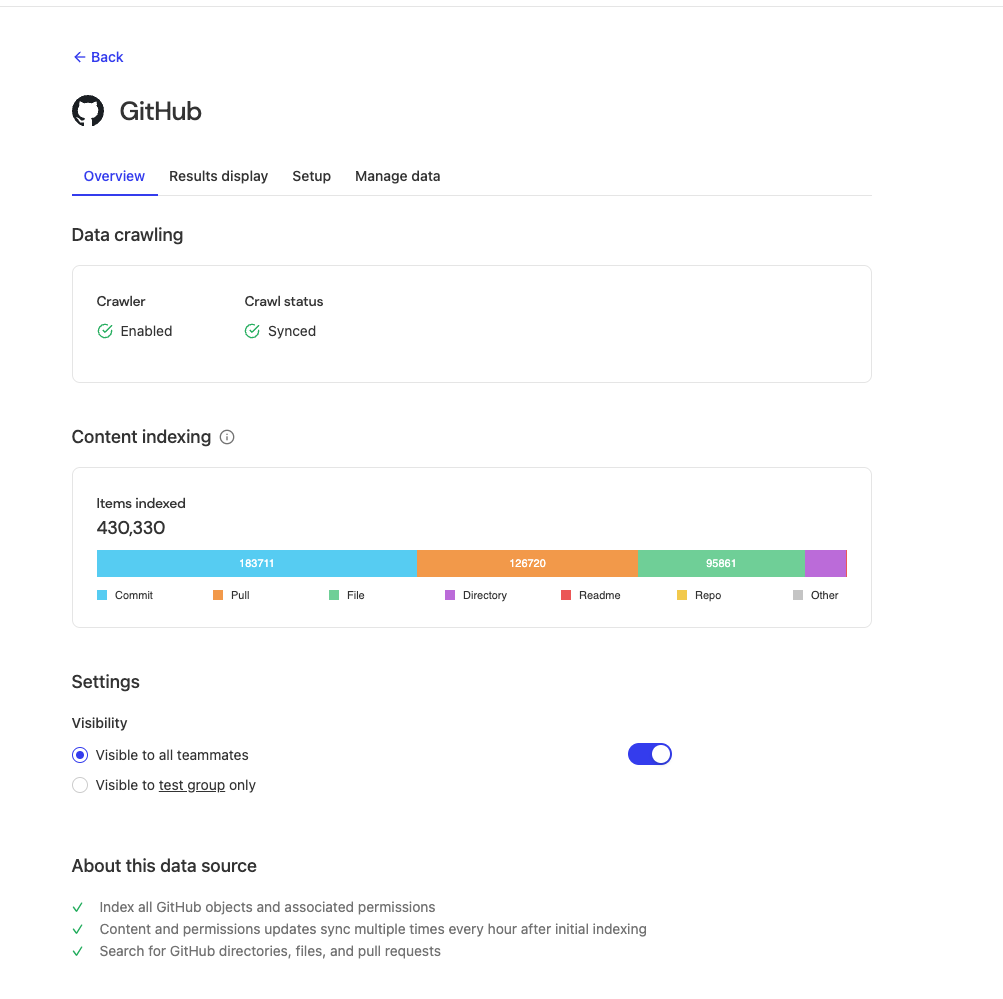Select Visible to test group only radio
Screen dimensions: 1003x999
pyautogui.click(x=80, y=785)
